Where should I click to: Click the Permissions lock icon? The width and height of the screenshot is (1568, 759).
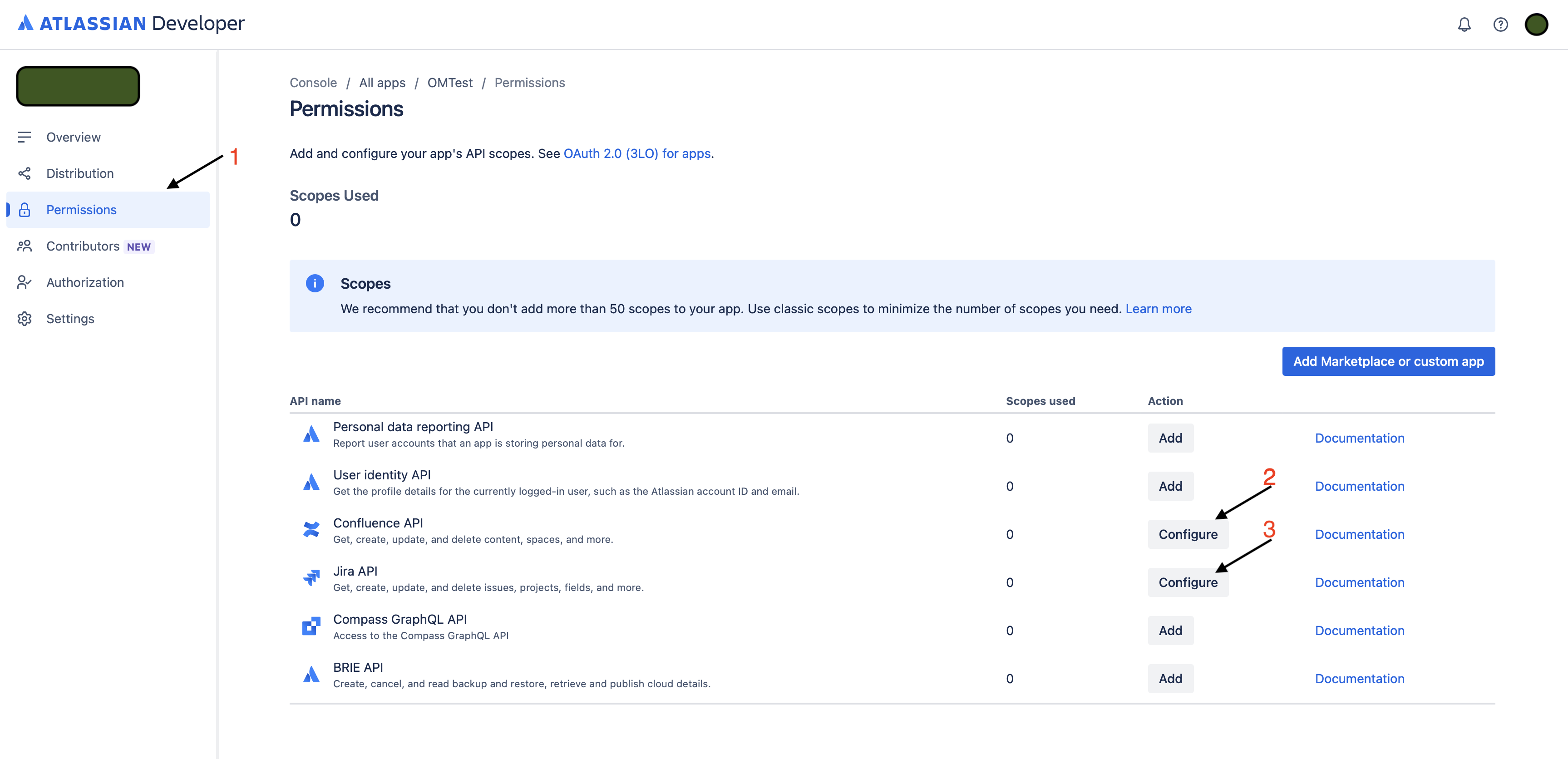point(25,210)
